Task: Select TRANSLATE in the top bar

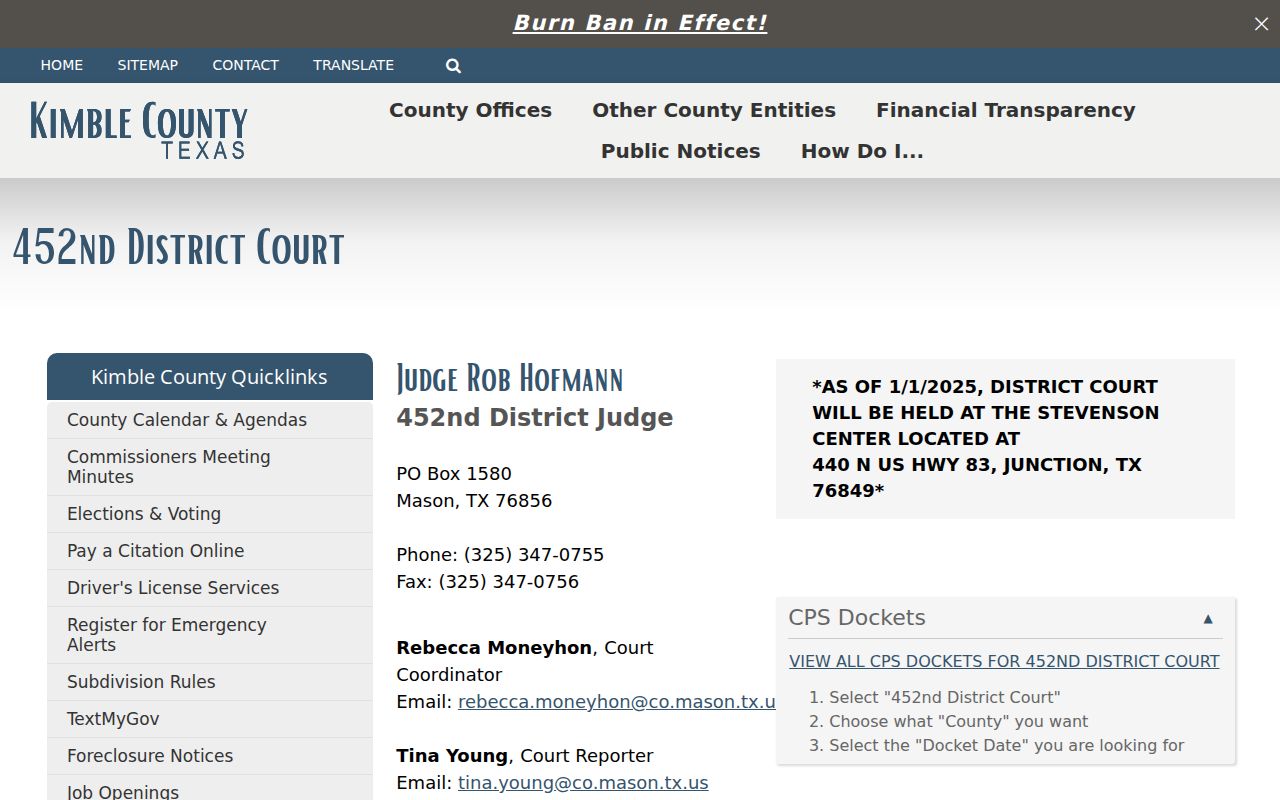Action: pyautogui.click(x=353, y=65)
